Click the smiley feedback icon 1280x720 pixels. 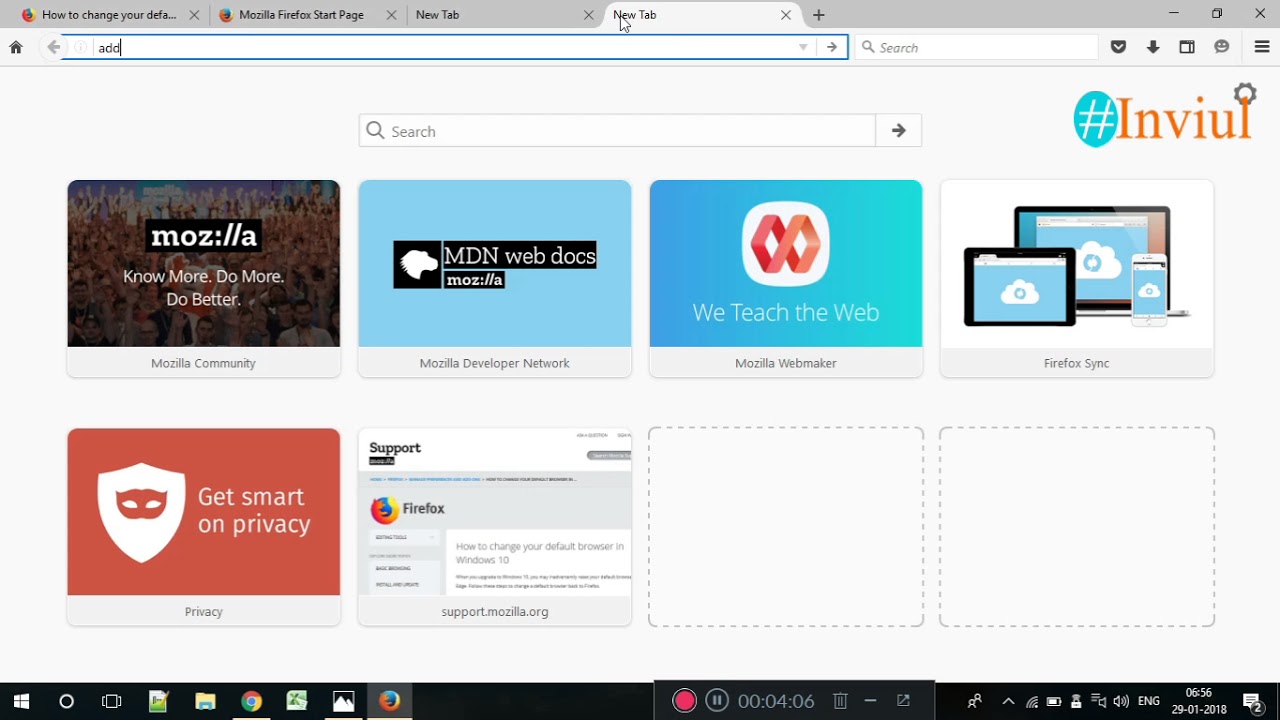(1221, 47)
